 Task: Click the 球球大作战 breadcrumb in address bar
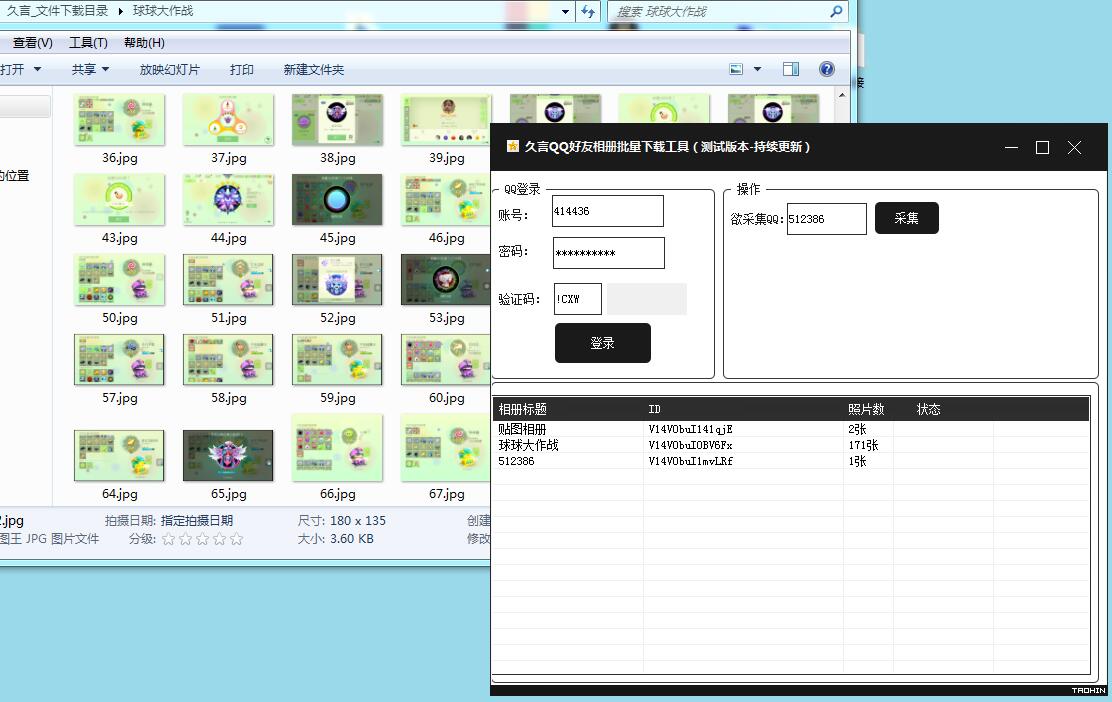pyautogui.click(x=162, y=11)
